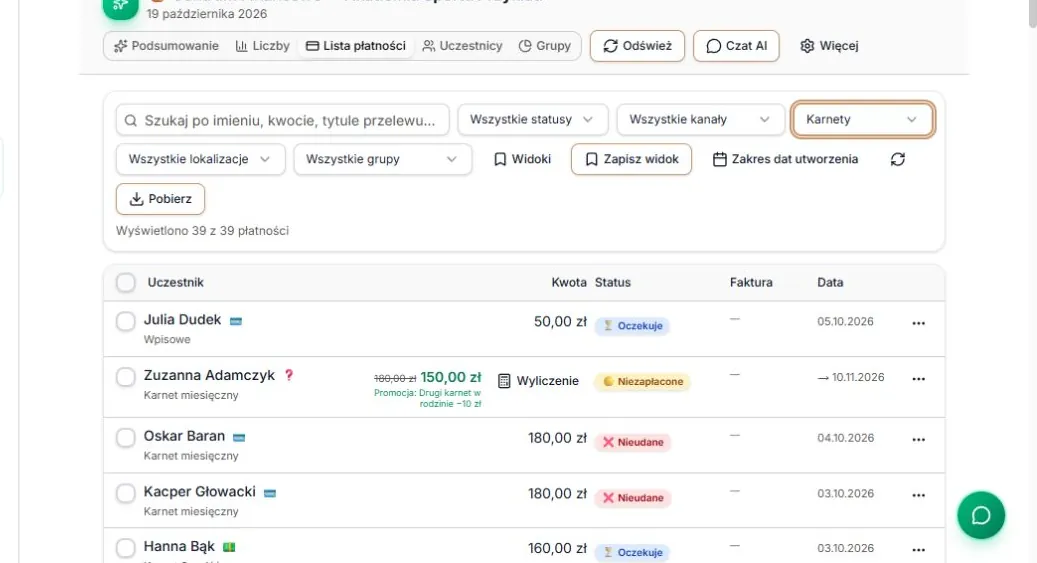The width and height of the screenshot is (1037, 563).
Task: Click the reset filters circular-arrows icon
Action: click(897, 159)
